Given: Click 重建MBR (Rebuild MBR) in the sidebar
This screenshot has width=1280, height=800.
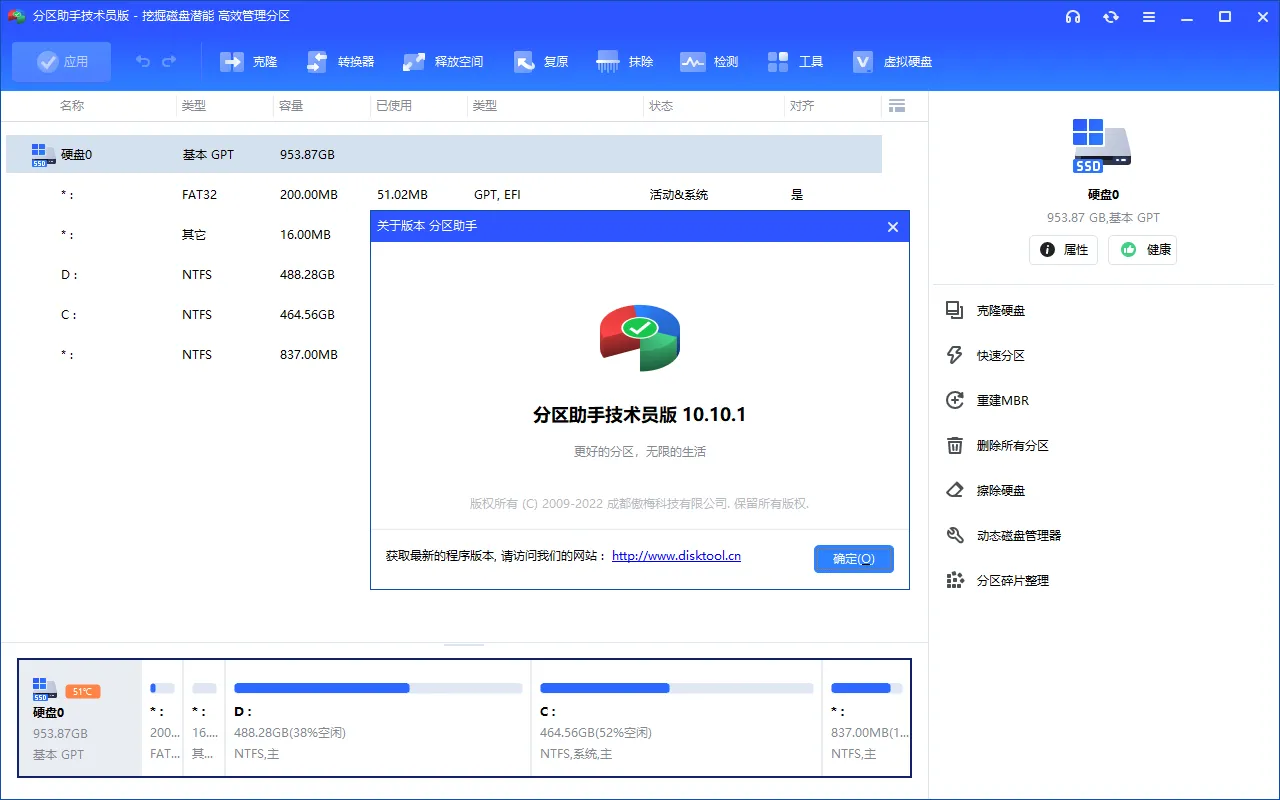Looking at the screenshot, I should tap(1000, 400).
